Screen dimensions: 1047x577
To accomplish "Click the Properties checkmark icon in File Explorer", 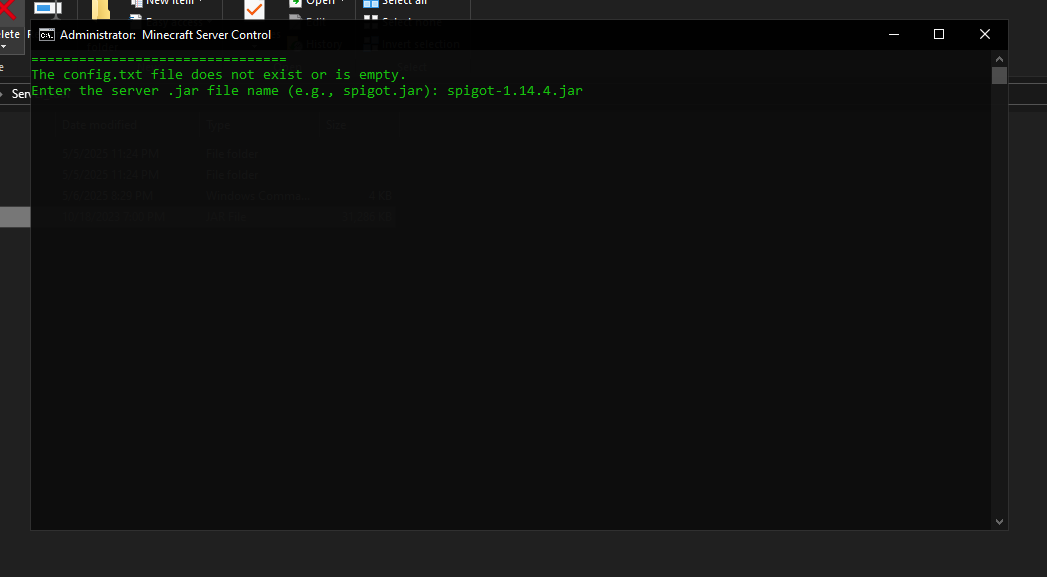I will click(x=254, y=9).
